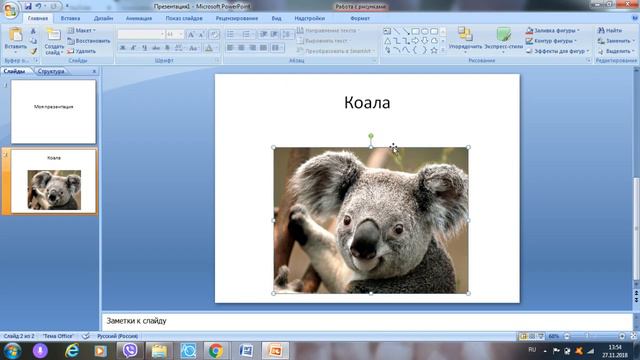640x360 pixels.
Task: Open line spacing dropdown
Action: (288, 34)
